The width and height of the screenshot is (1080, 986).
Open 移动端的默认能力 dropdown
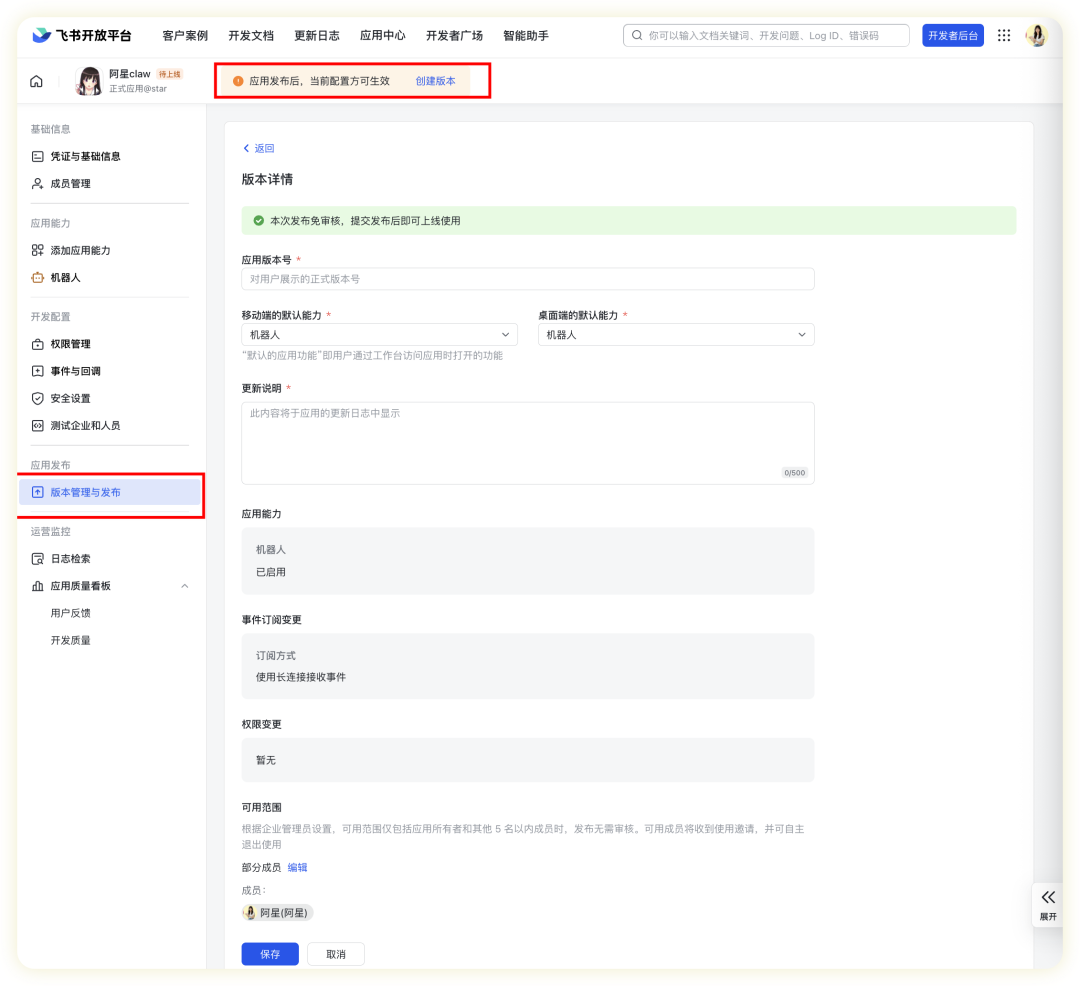(379, 335)
